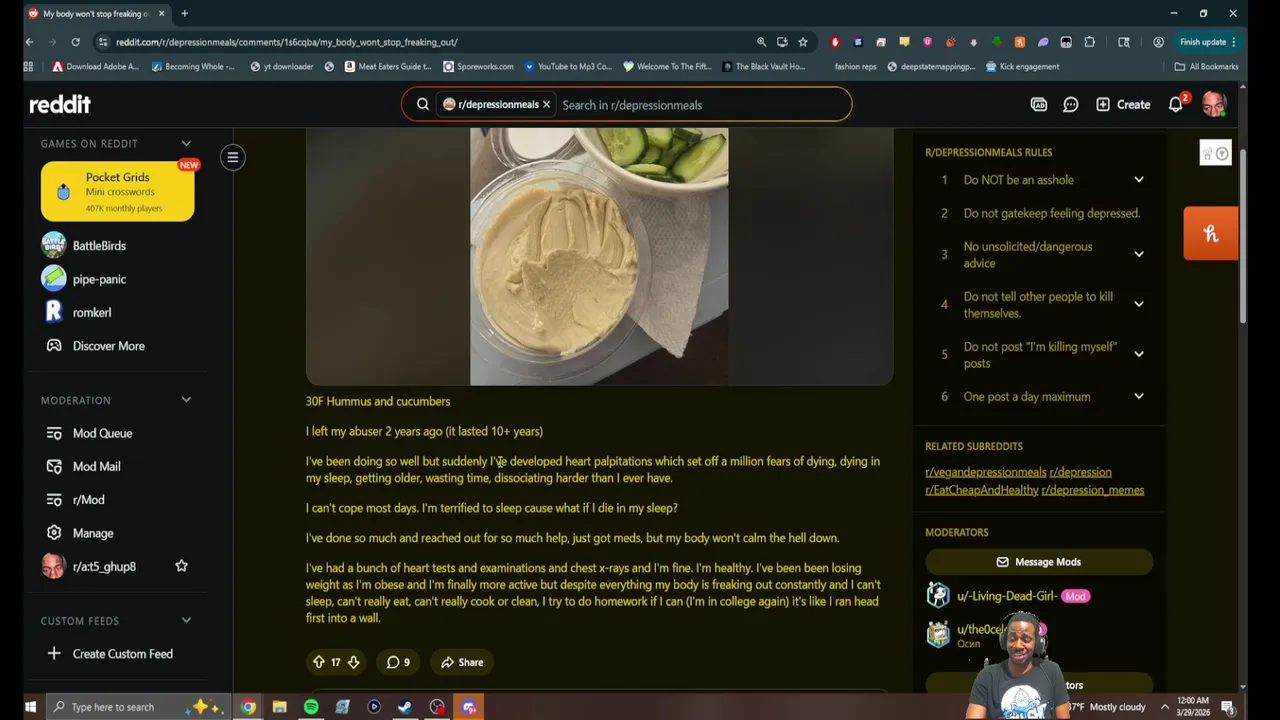The width and height of the screenshot is (1280, 720).
Task: Collapse Moderation section
Action: click(186, 400)
